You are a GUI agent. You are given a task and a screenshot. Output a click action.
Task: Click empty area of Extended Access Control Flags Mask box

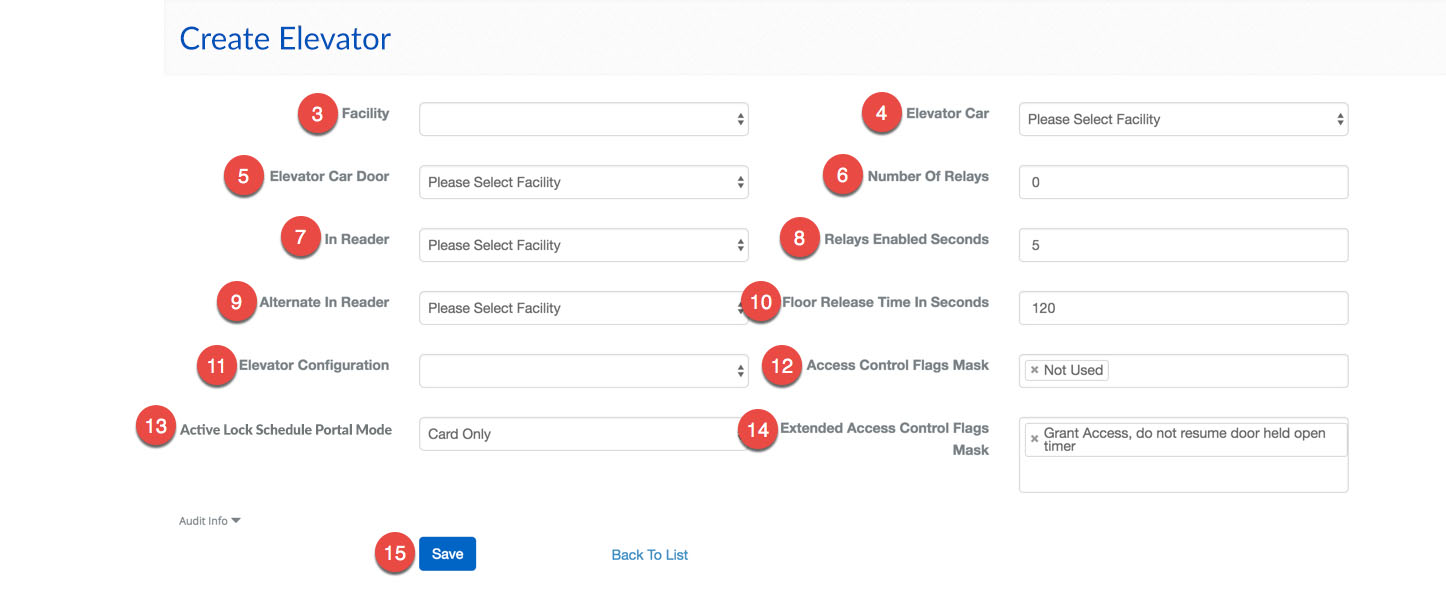tap(1183, 475)
